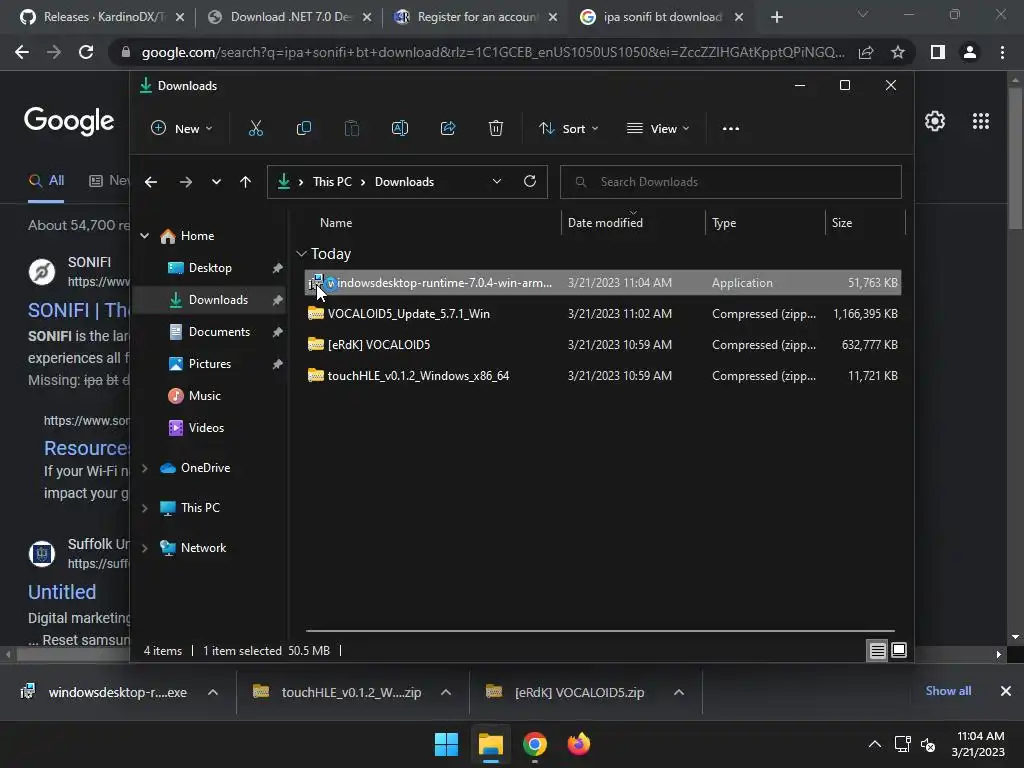Expand the This PC tree node

tap(144, 508)
